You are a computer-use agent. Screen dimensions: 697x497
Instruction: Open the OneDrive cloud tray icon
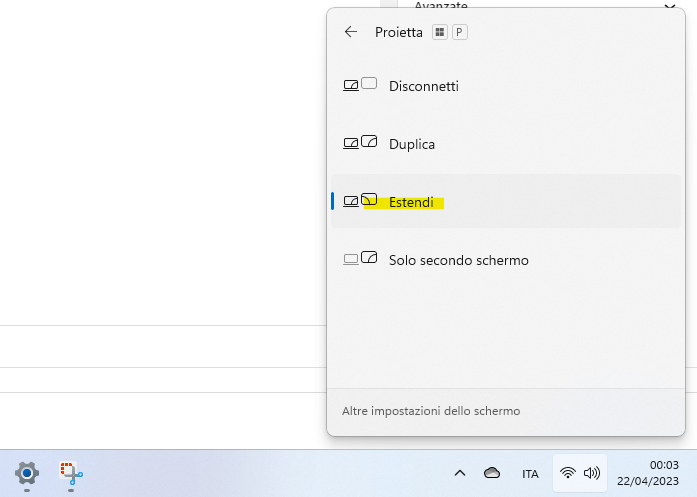tap(491, 473)
